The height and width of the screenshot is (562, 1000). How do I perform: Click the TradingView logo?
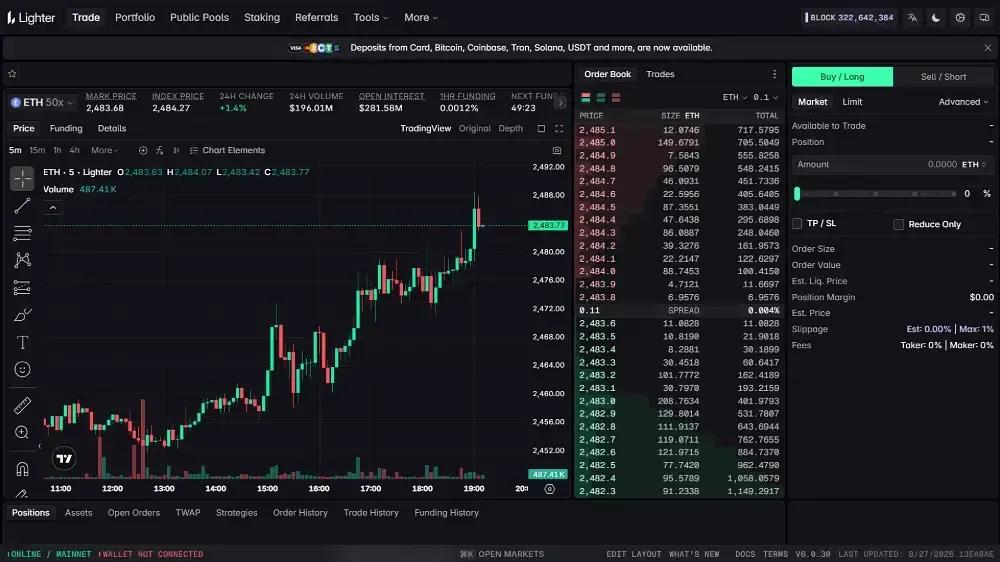click(x=64, y=458)
